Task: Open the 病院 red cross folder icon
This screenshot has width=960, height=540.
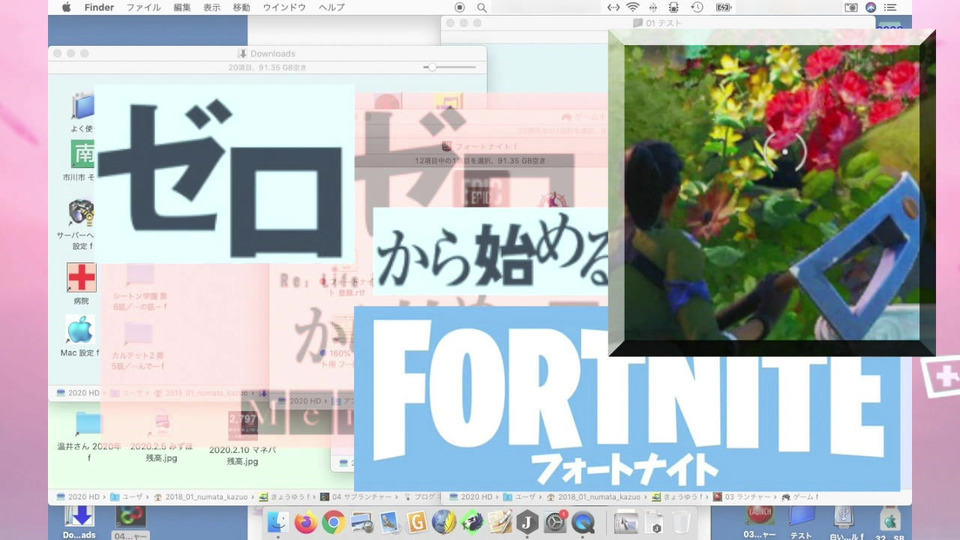Action: 81,278
